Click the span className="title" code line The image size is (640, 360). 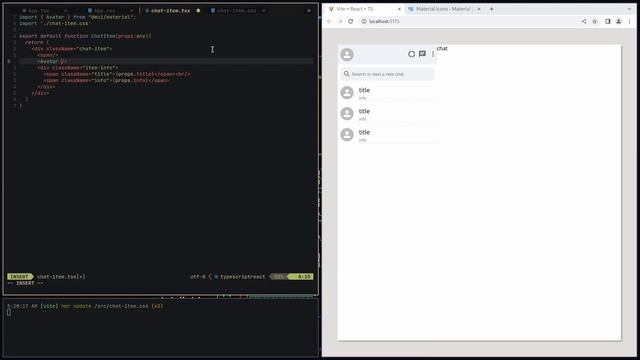[x=117, y=74]
